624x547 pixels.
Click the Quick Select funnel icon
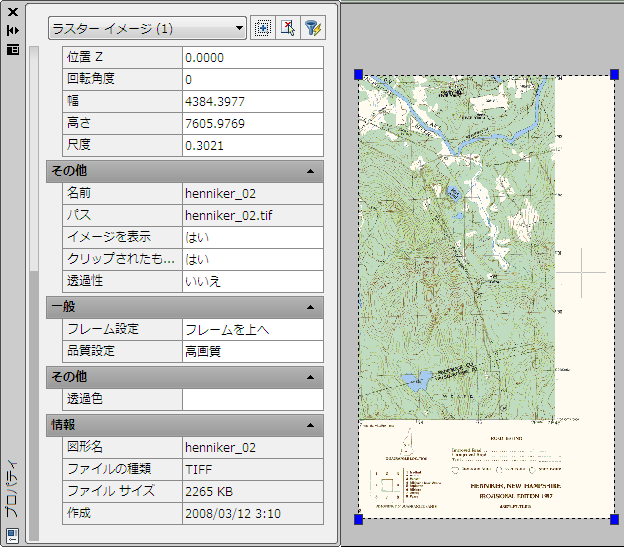click(x=313, y=28)
